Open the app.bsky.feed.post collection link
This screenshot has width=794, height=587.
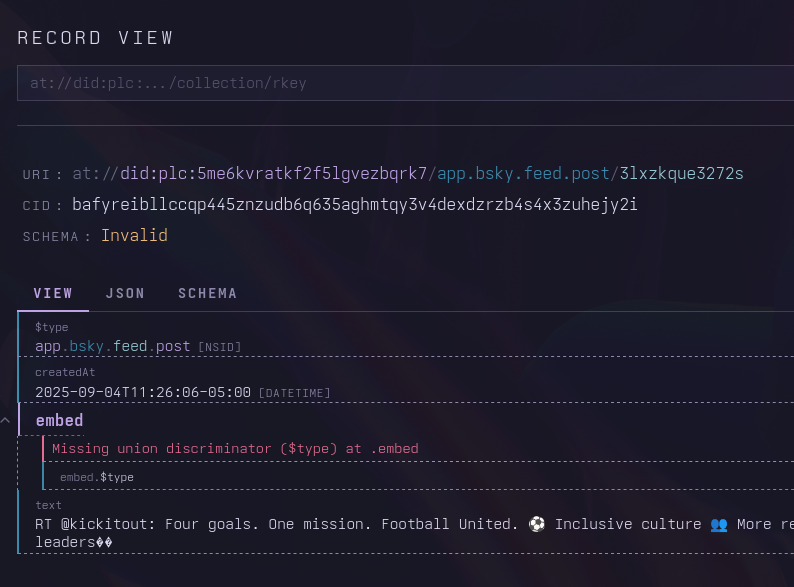(x=524, y=174)
